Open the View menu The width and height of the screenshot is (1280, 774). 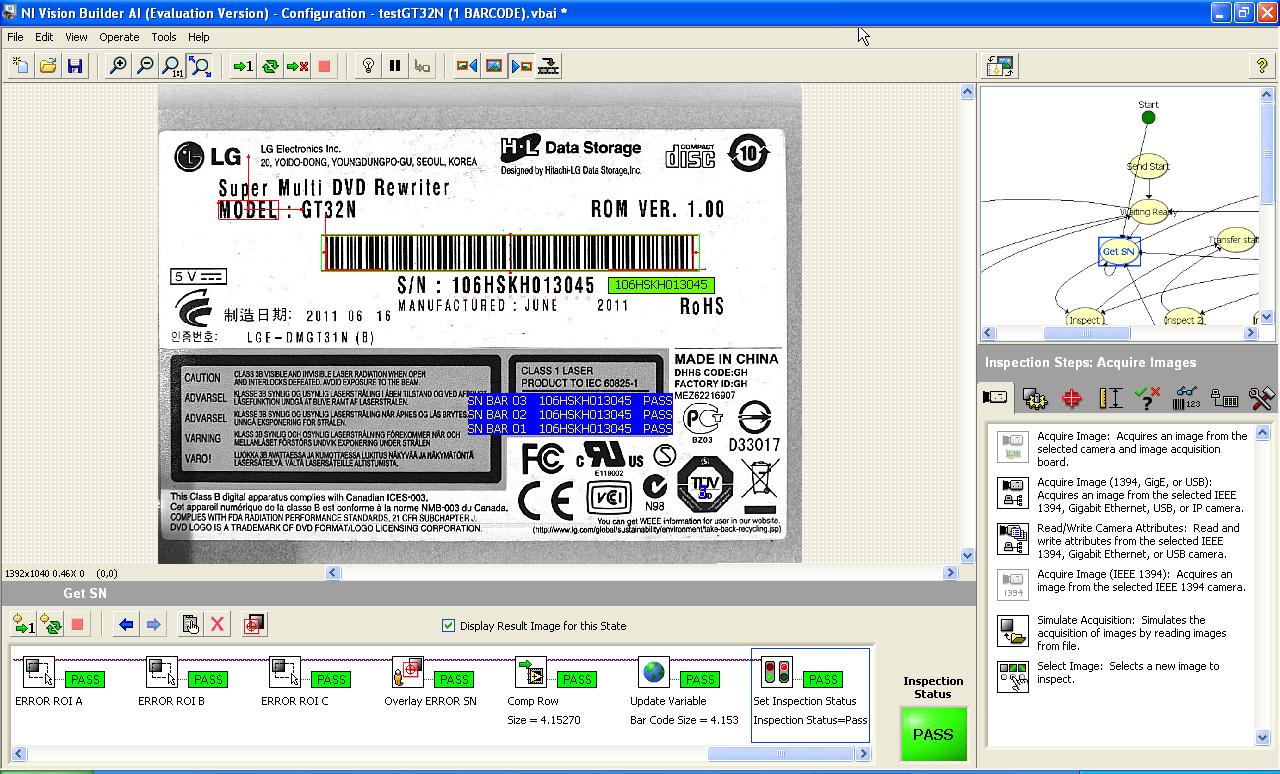click(x=76, y=37)
